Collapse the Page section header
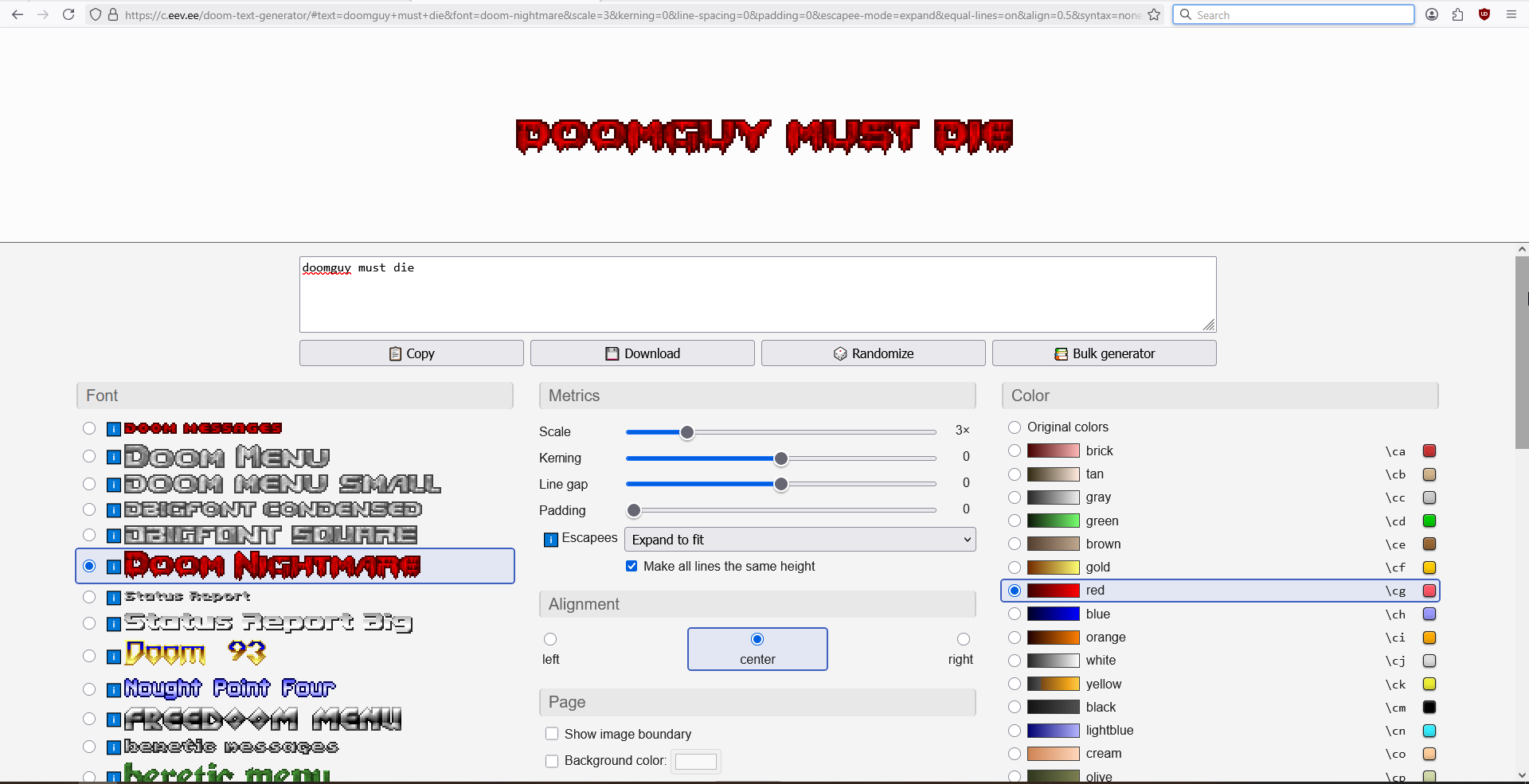The height and width of the screenshot is (784, 1529). [757, 702]
